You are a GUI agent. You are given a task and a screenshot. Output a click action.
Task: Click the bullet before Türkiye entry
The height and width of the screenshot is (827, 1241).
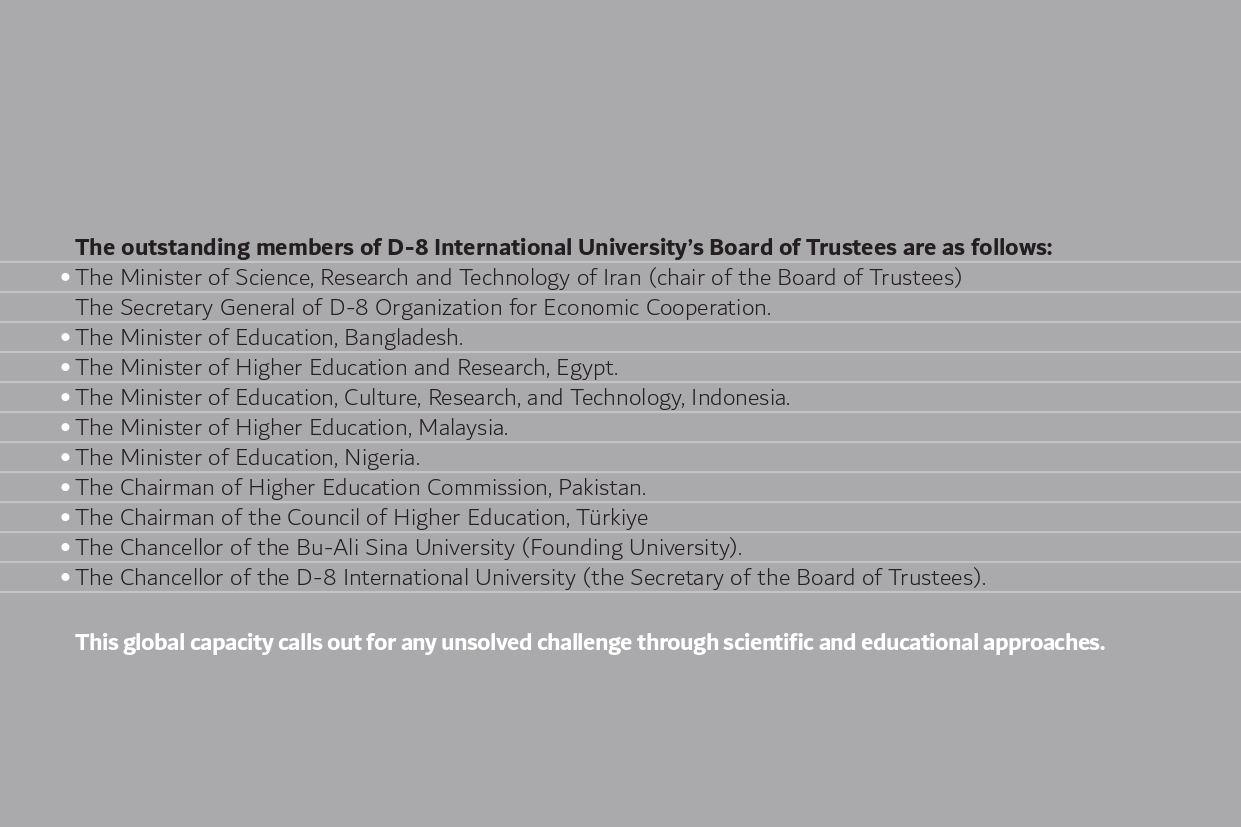tap(65, 517)
